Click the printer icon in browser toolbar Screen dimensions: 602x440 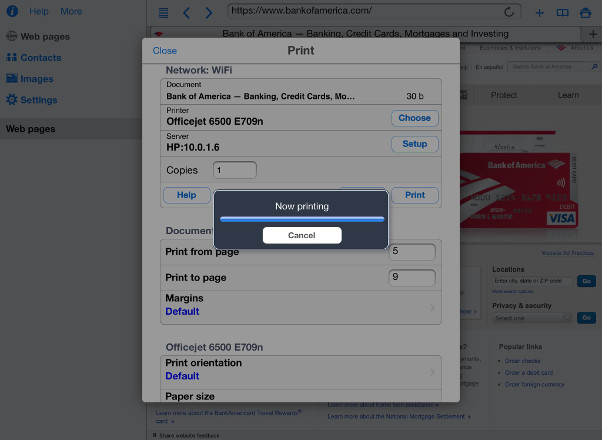(x=585, y=13)
